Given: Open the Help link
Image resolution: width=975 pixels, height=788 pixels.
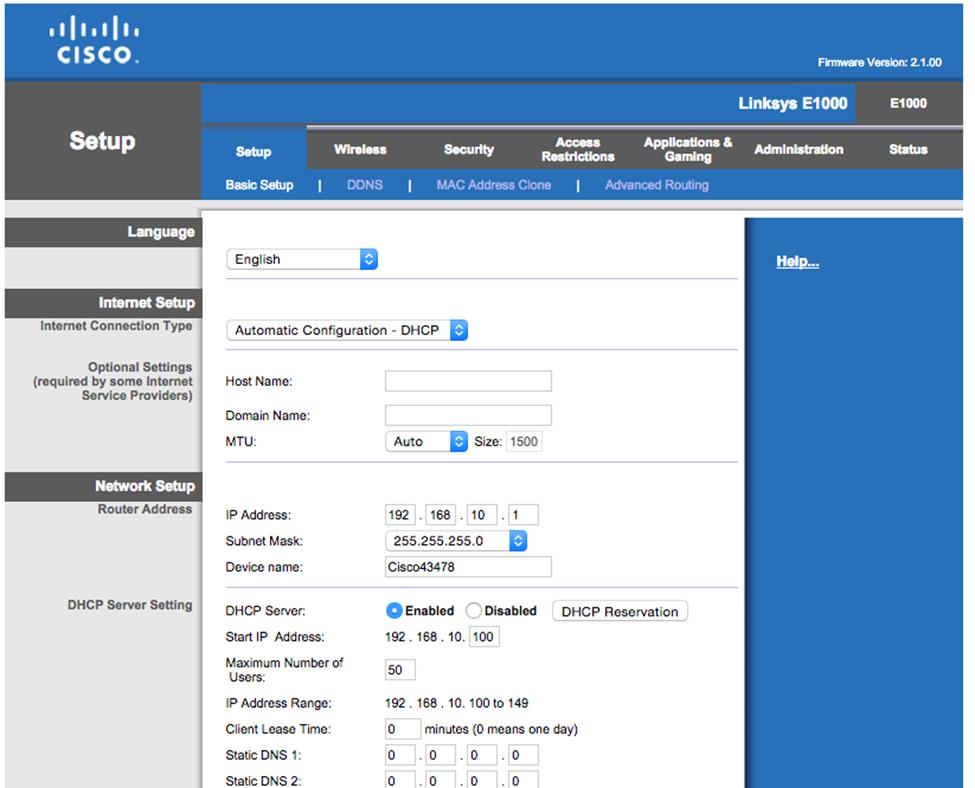Looking at the screenshot, I should [x=798, y=261].
